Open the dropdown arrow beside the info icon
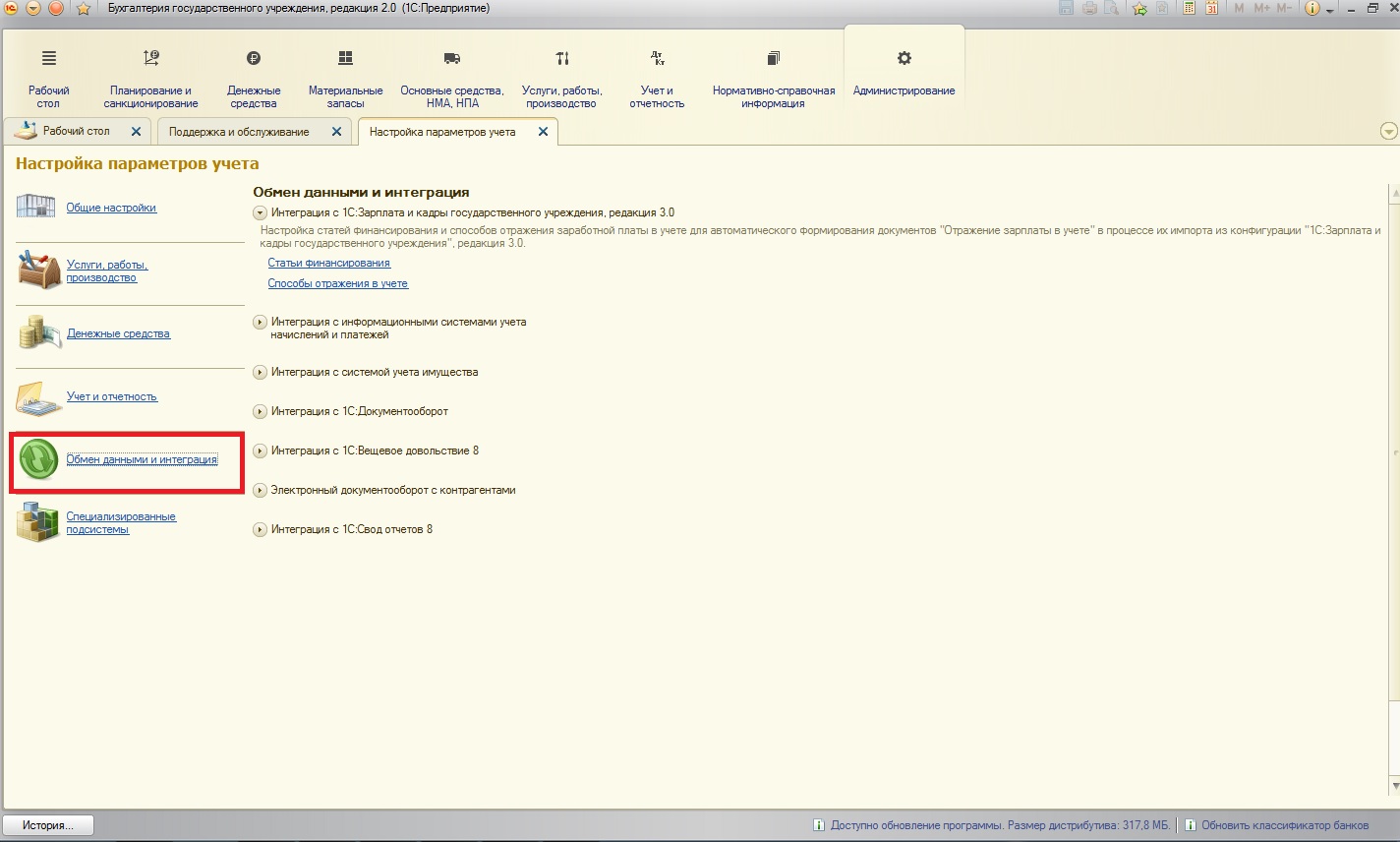The image size is (1400, 842). click(x=1330, y=9)
